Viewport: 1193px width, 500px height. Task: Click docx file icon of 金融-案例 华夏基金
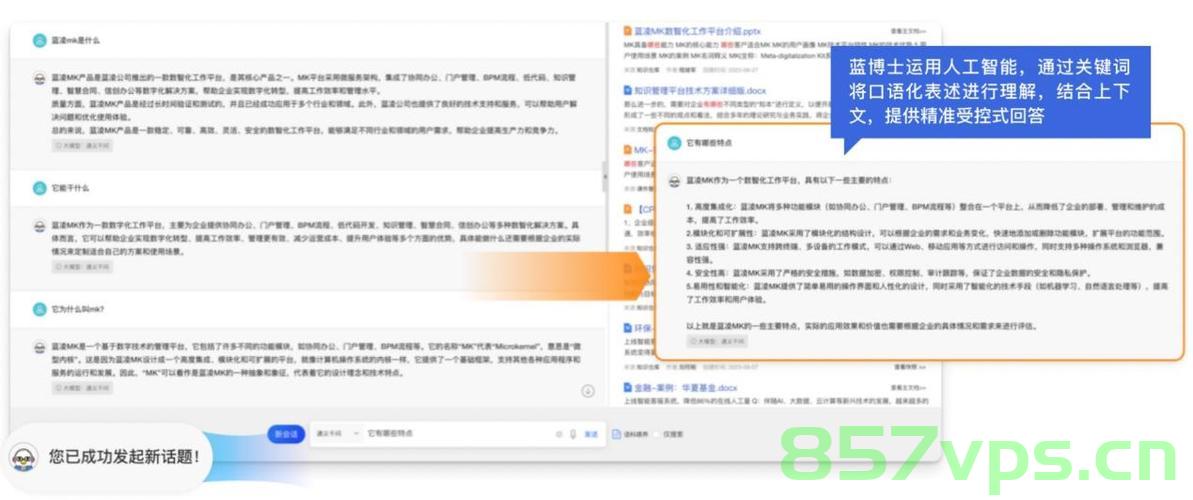click(628, 387)
